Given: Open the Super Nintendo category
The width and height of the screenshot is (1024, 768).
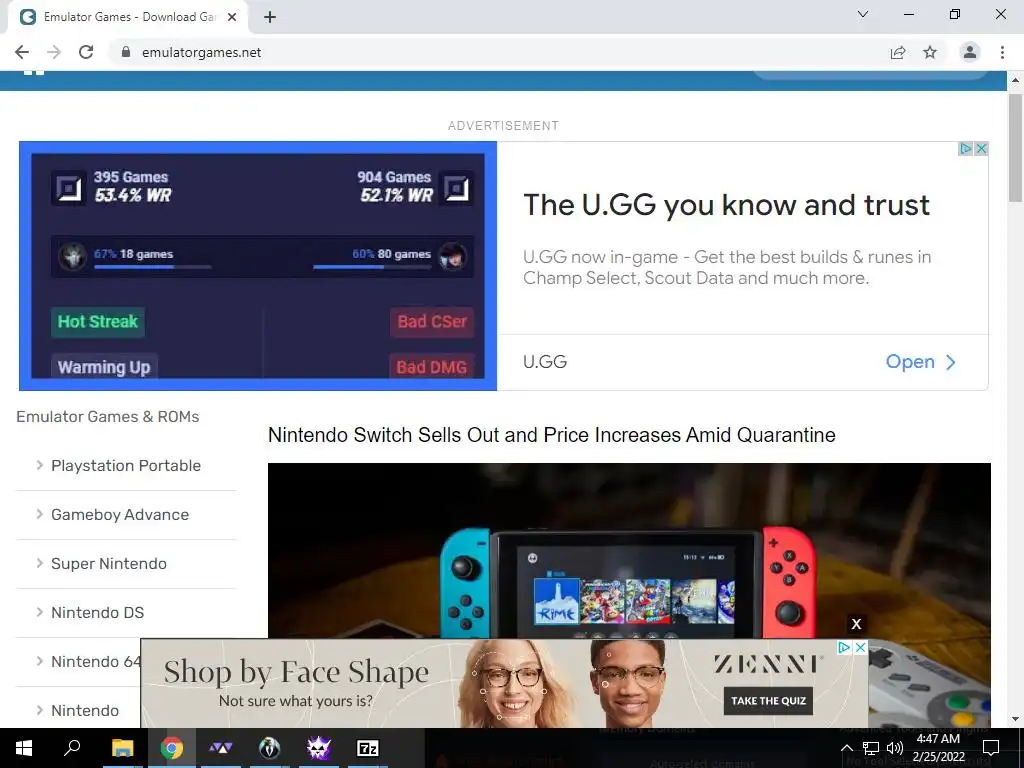Looking at the screenshot, I should point(109,564).
